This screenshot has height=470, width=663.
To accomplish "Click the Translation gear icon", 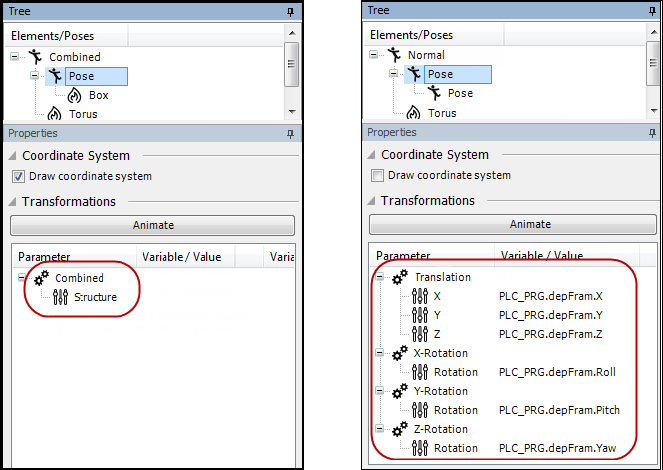I will pyautogui.click(x=400, y=277).
